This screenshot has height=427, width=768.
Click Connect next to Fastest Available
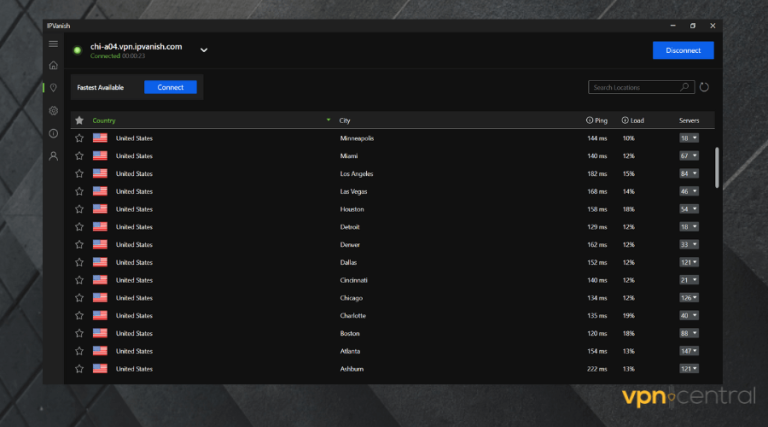(170, 87)
